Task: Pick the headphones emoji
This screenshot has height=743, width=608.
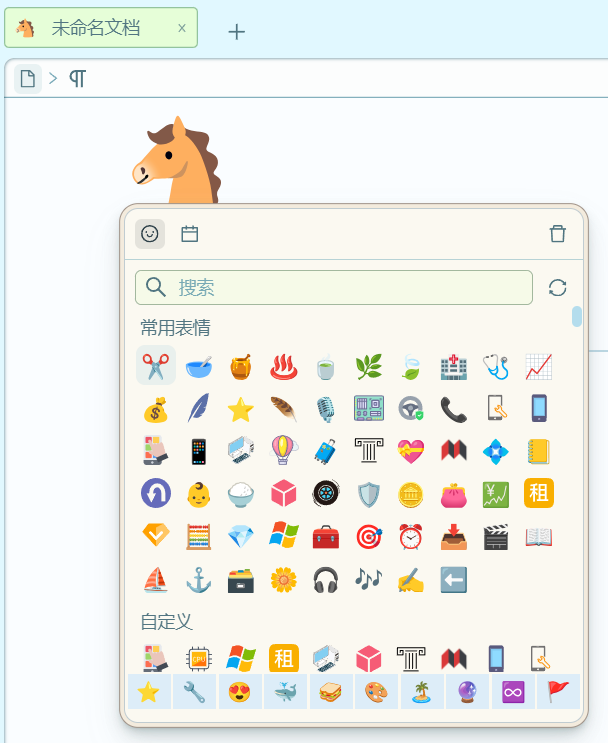Action: point(326,580)
